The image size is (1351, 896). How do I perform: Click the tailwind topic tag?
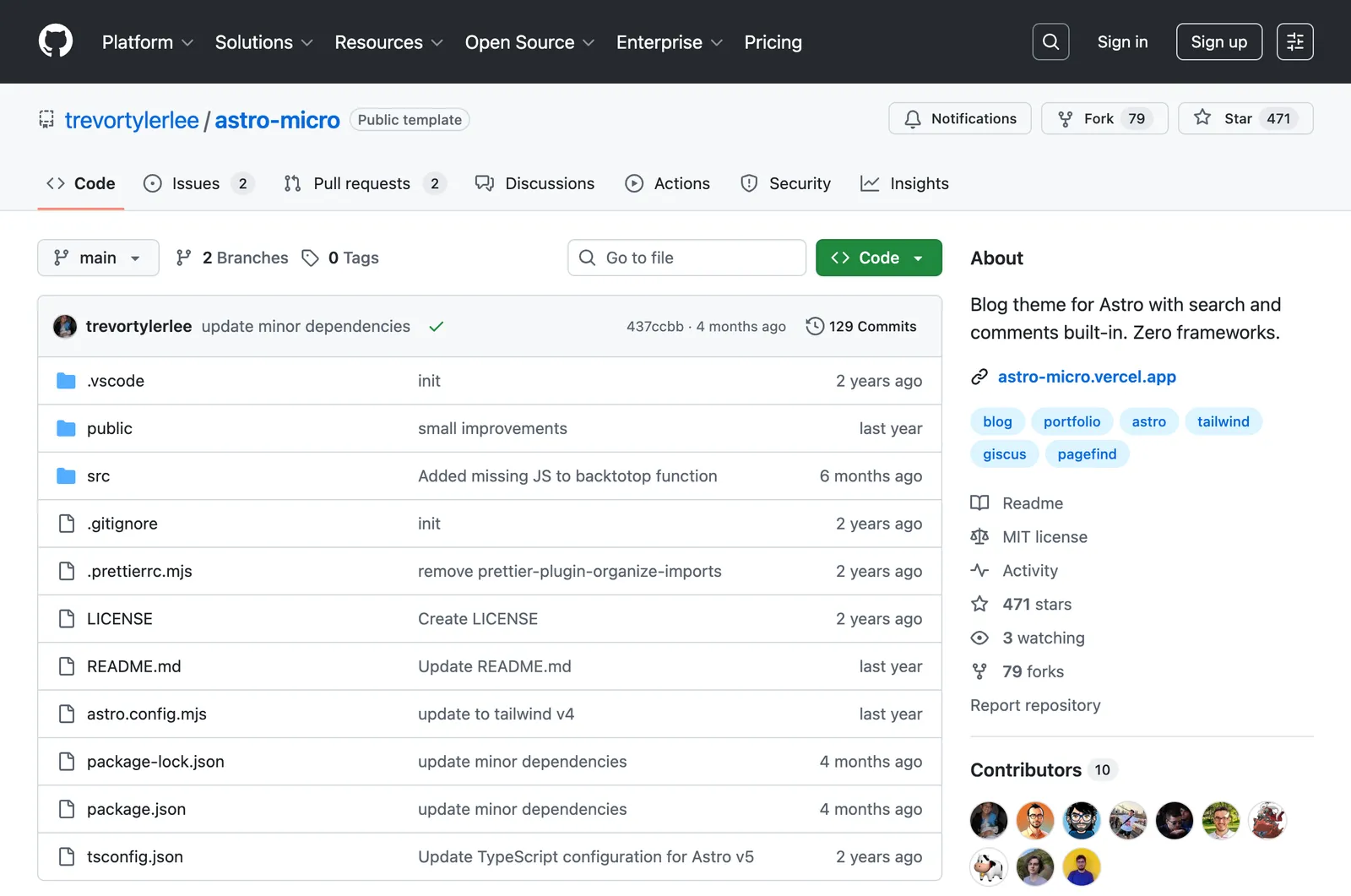(1223, 421)
